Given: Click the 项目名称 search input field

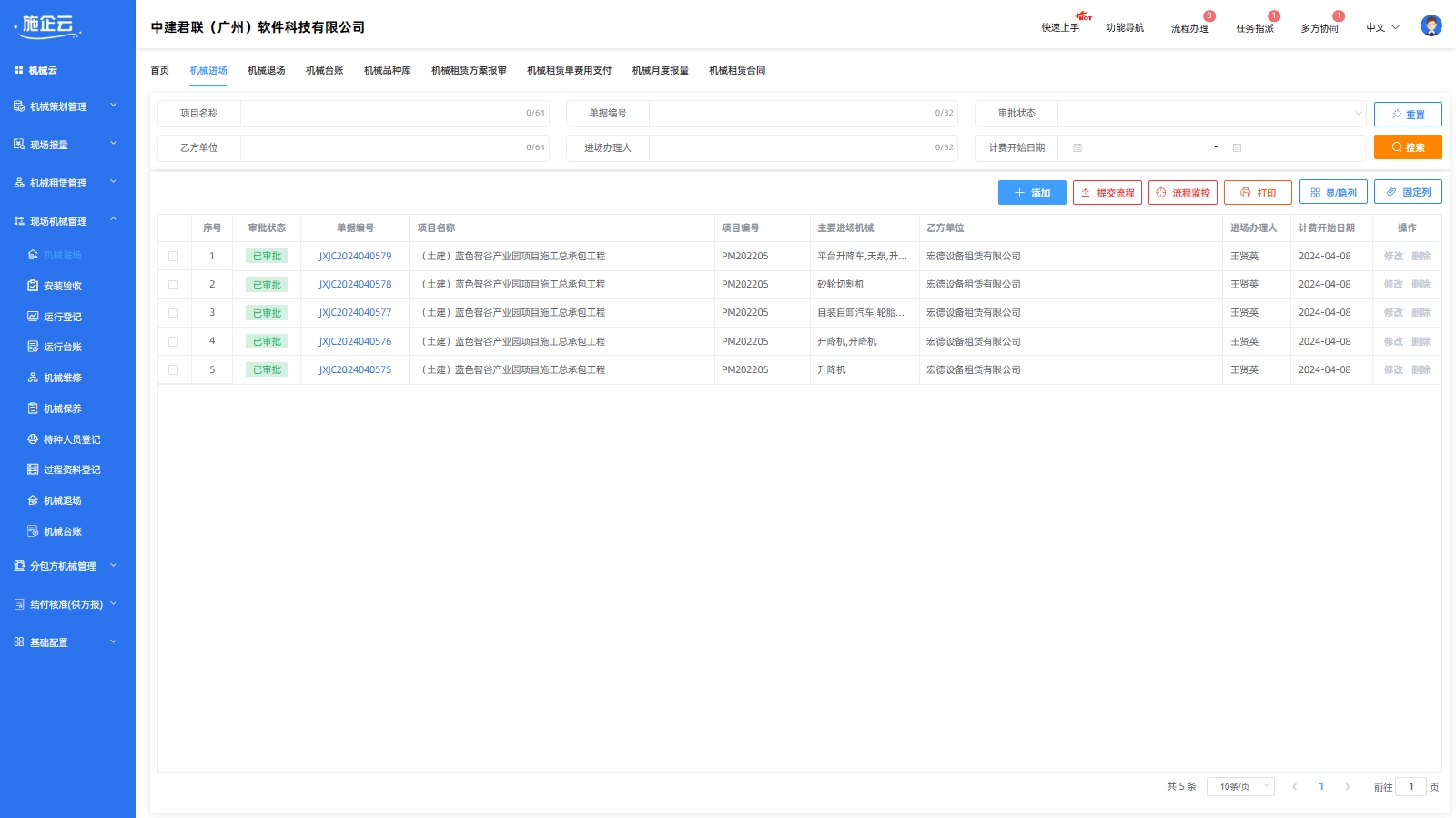Looking at the screenshot, I should point(382,114).
